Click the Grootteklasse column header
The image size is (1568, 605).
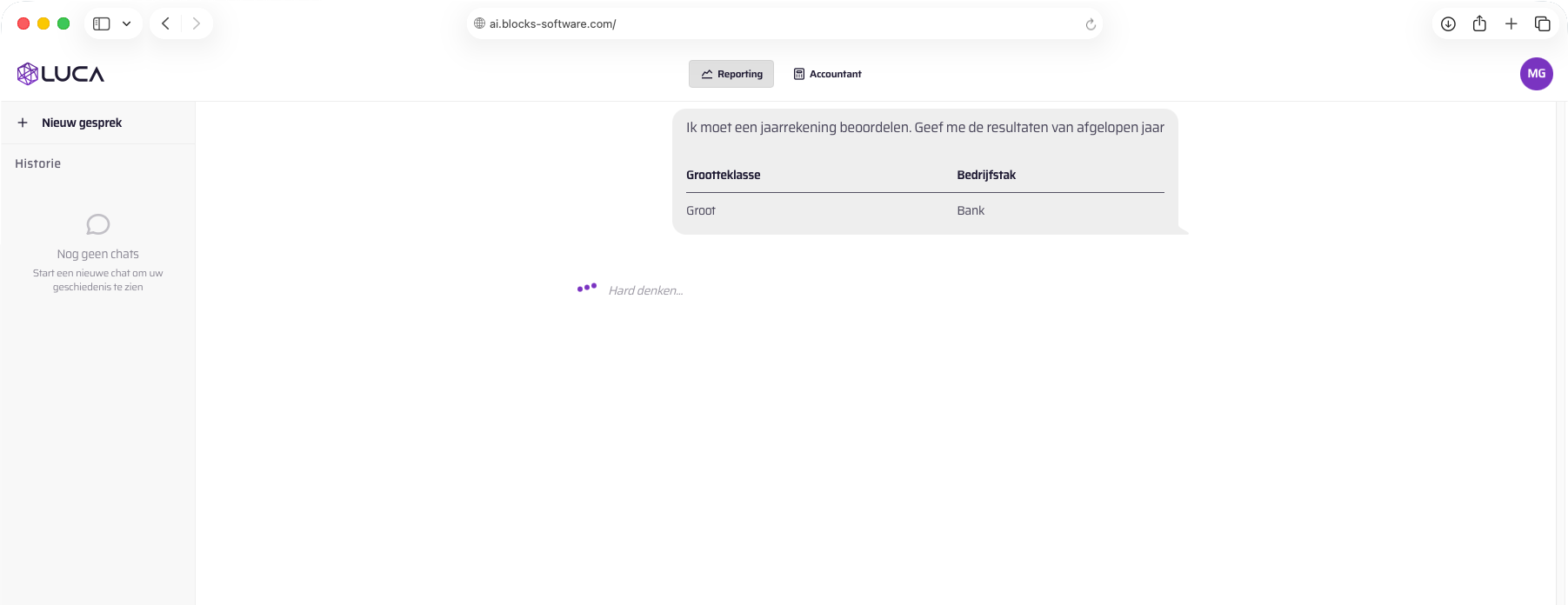pos(723,175)
